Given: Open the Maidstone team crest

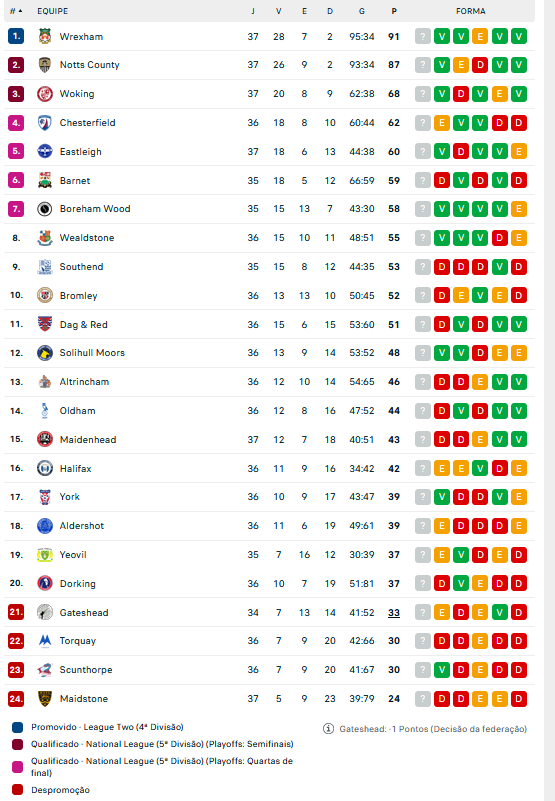Looking at the screenshot, I should click(45, 698).
